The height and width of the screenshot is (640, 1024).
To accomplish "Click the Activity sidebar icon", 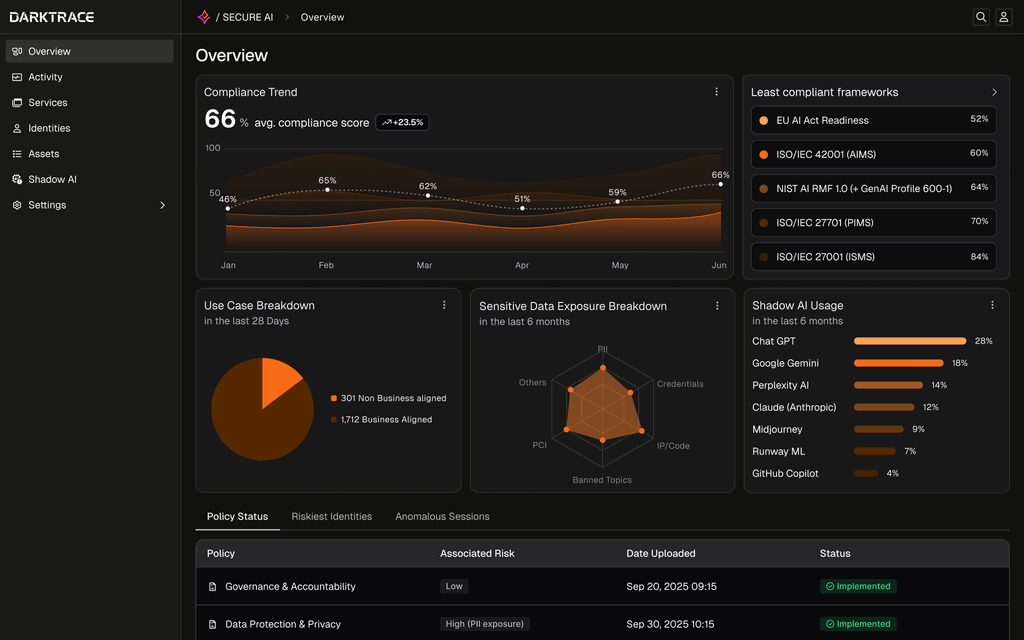I will [x=17, y=77].
